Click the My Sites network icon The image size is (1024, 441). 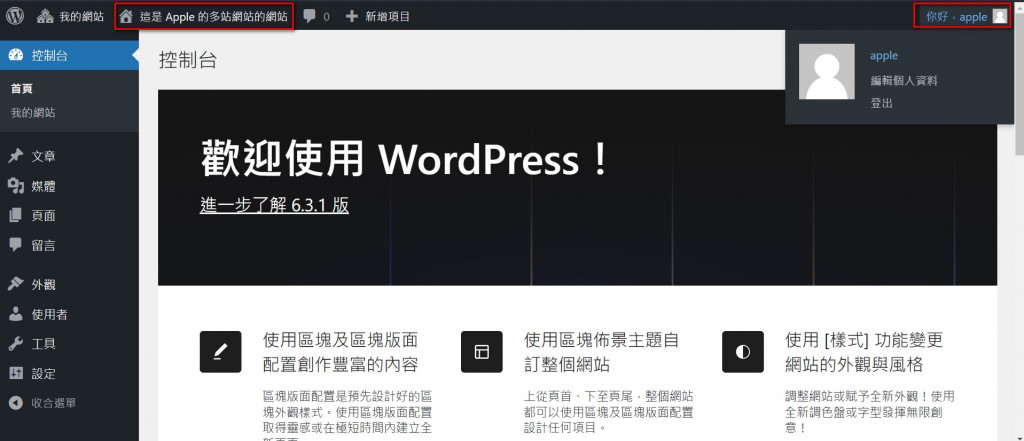tap(45, 17)
